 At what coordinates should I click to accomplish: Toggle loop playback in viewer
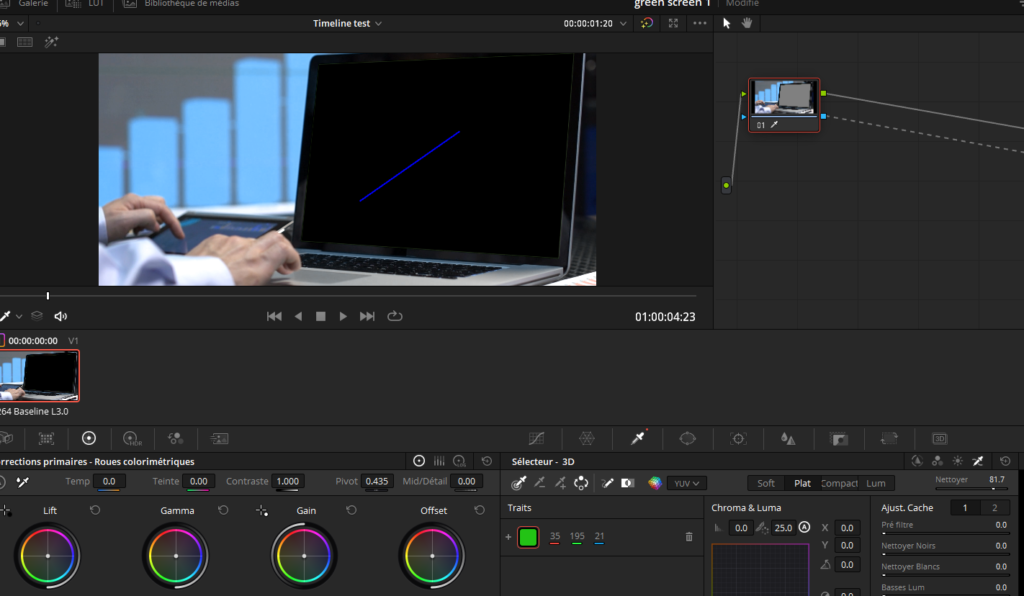pyautogui.click(x=395, y=316)
